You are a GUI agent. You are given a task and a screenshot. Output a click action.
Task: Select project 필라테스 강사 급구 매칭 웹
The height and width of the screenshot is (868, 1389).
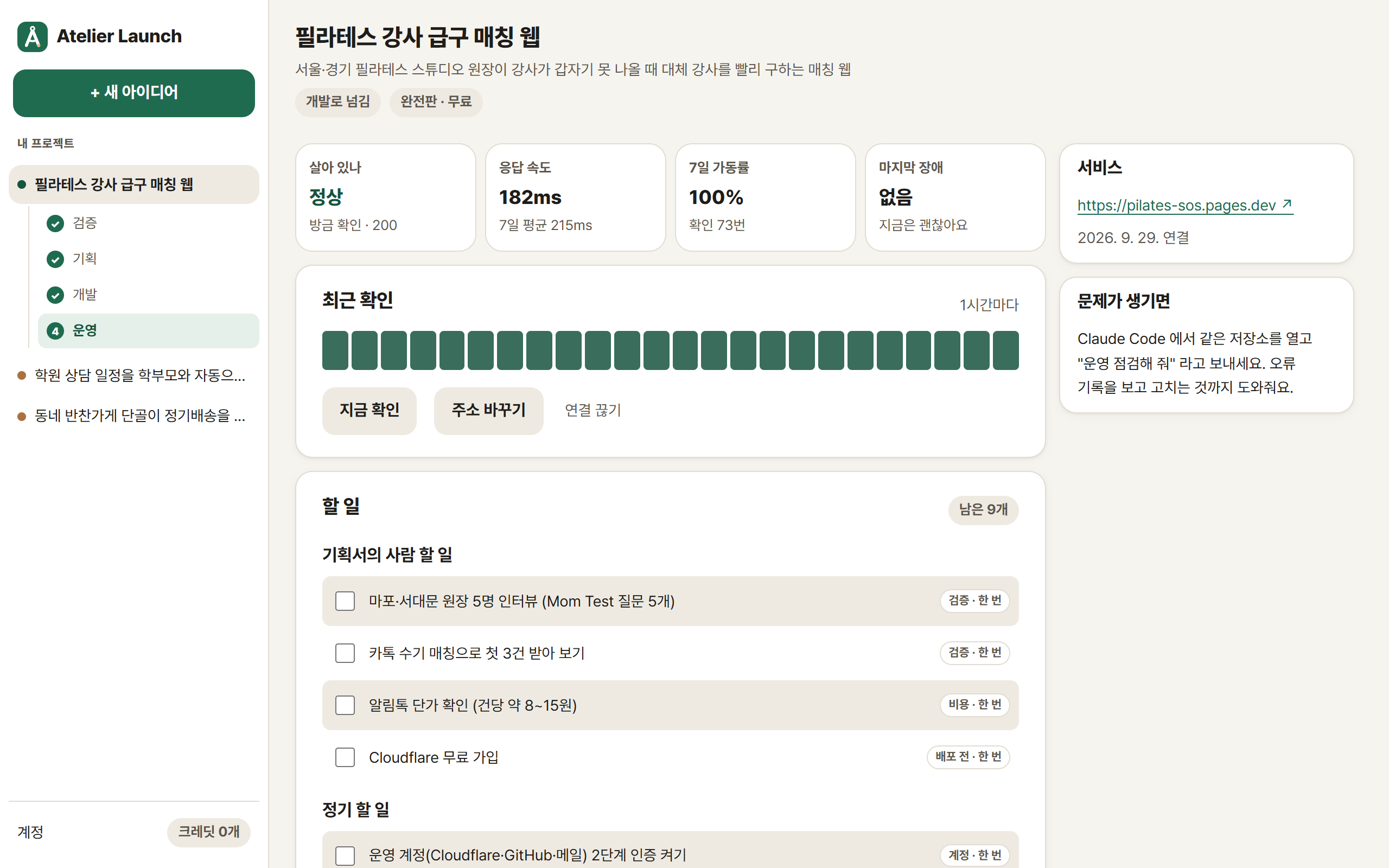(133, 184)
